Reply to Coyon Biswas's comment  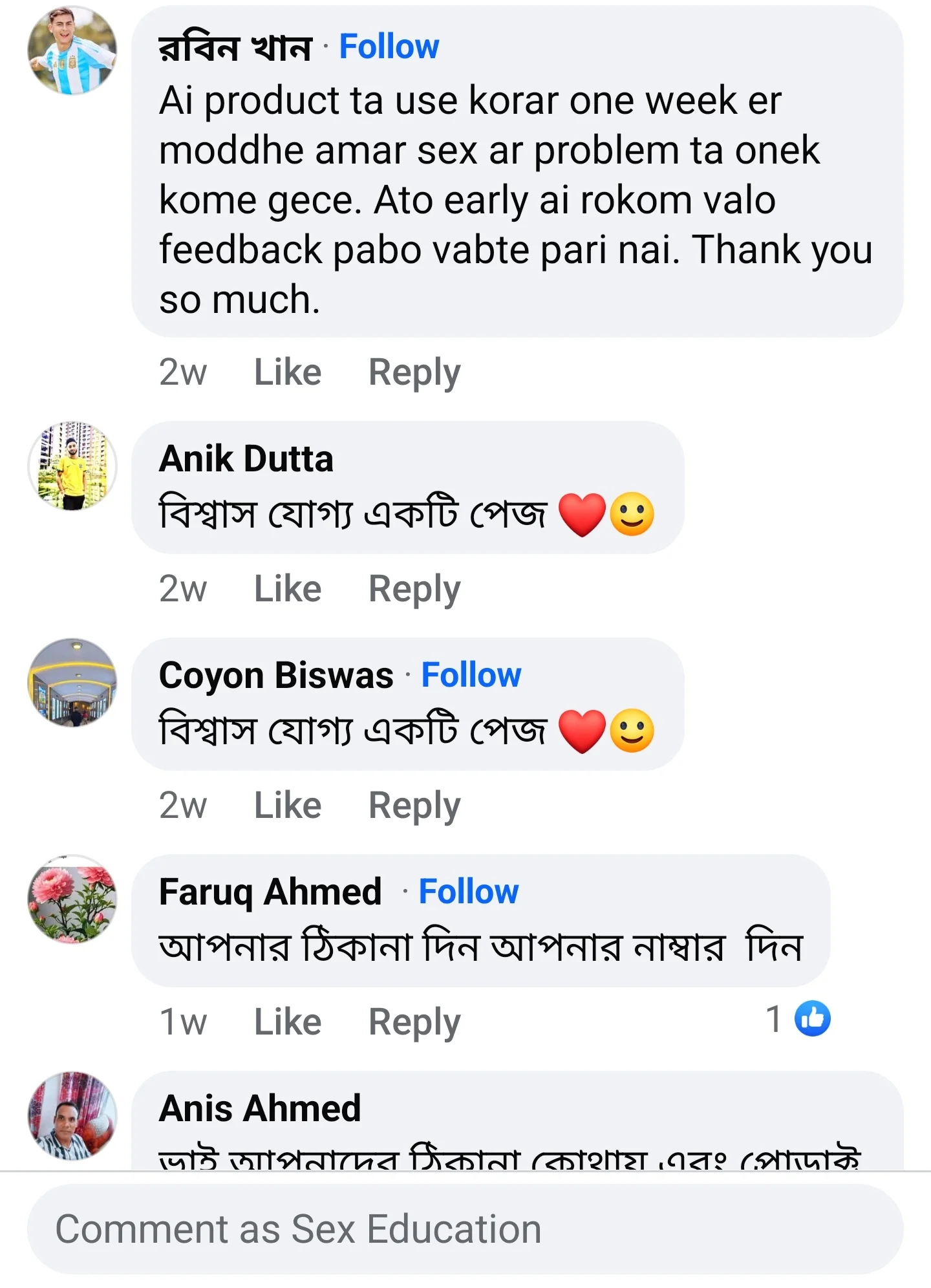414,804
